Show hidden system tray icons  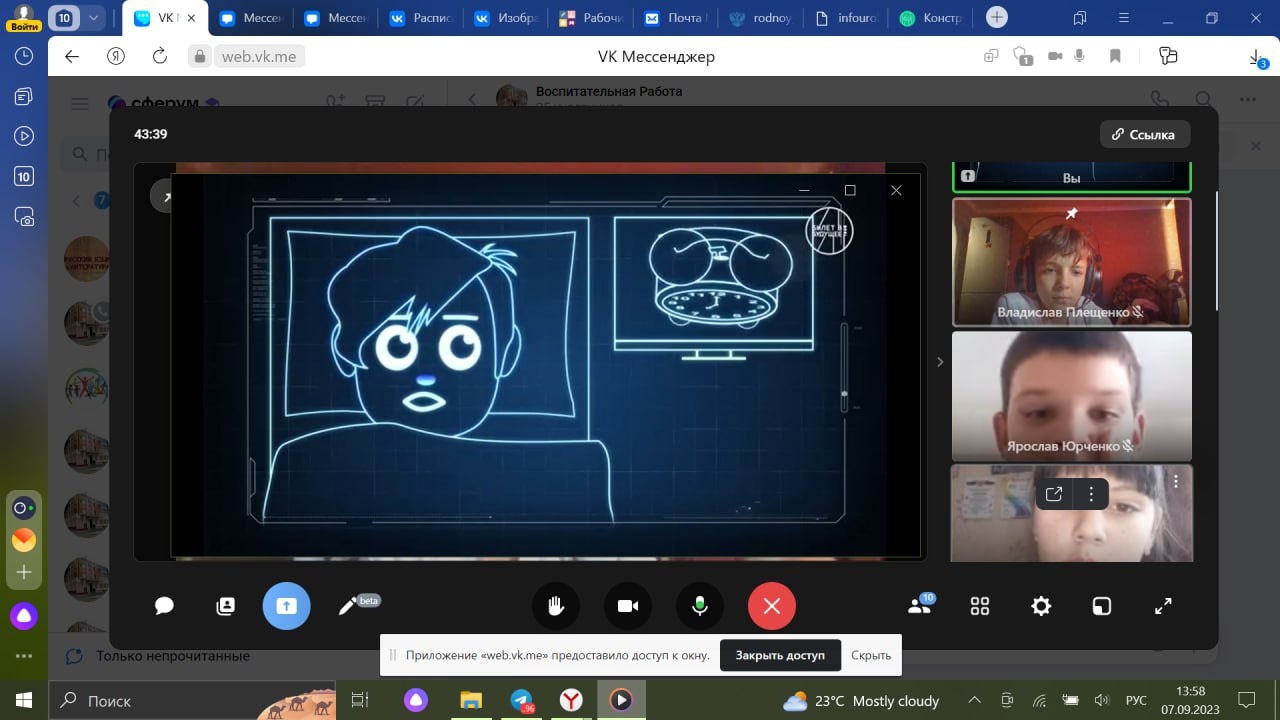click(x=976, y=700)
